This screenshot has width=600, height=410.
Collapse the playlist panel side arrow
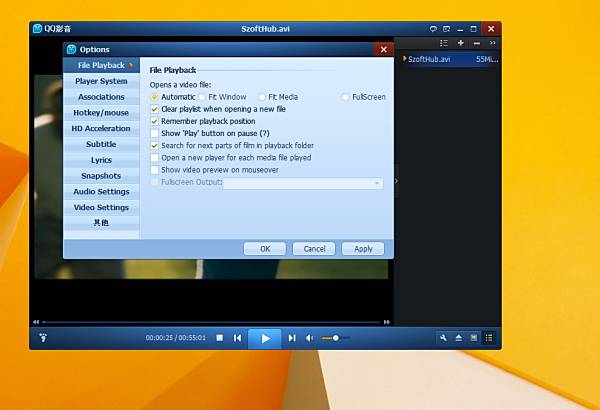click(x=396, y=181)
